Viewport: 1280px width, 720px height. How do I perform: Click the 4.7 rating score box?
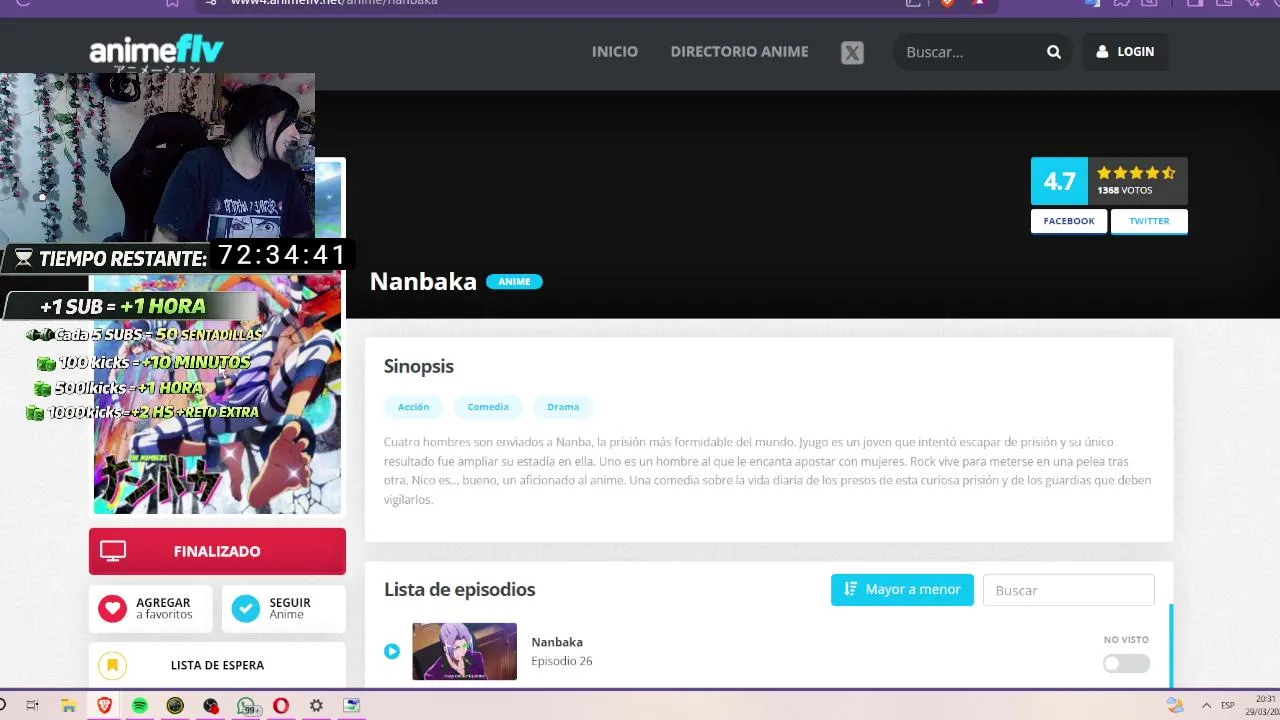pos(1059,181)
